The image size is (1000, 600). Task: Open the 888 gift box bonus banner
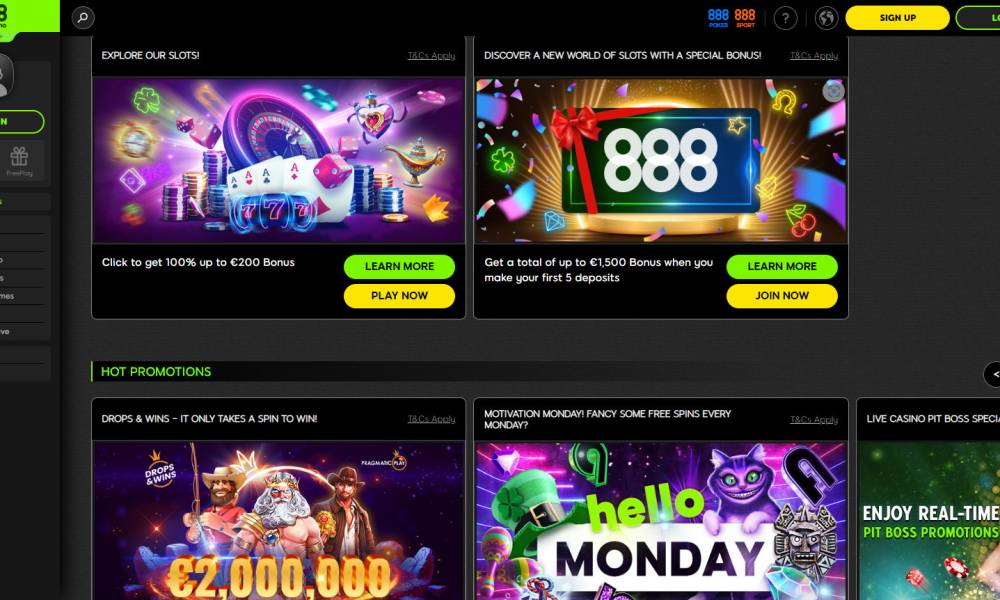661,161
